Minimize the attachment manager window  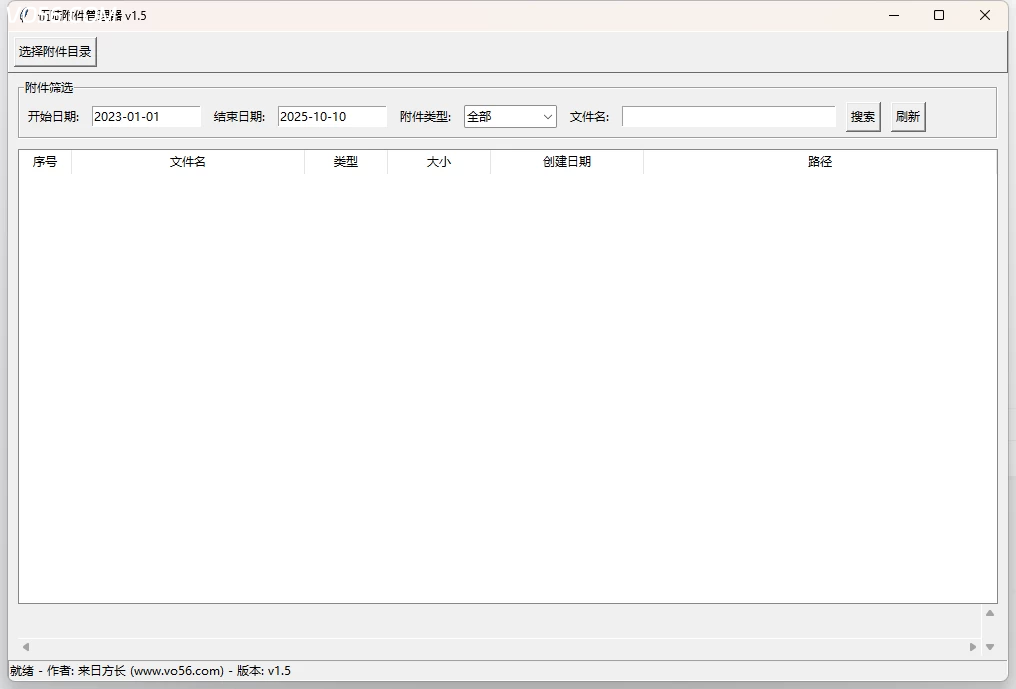pos(893,15)
